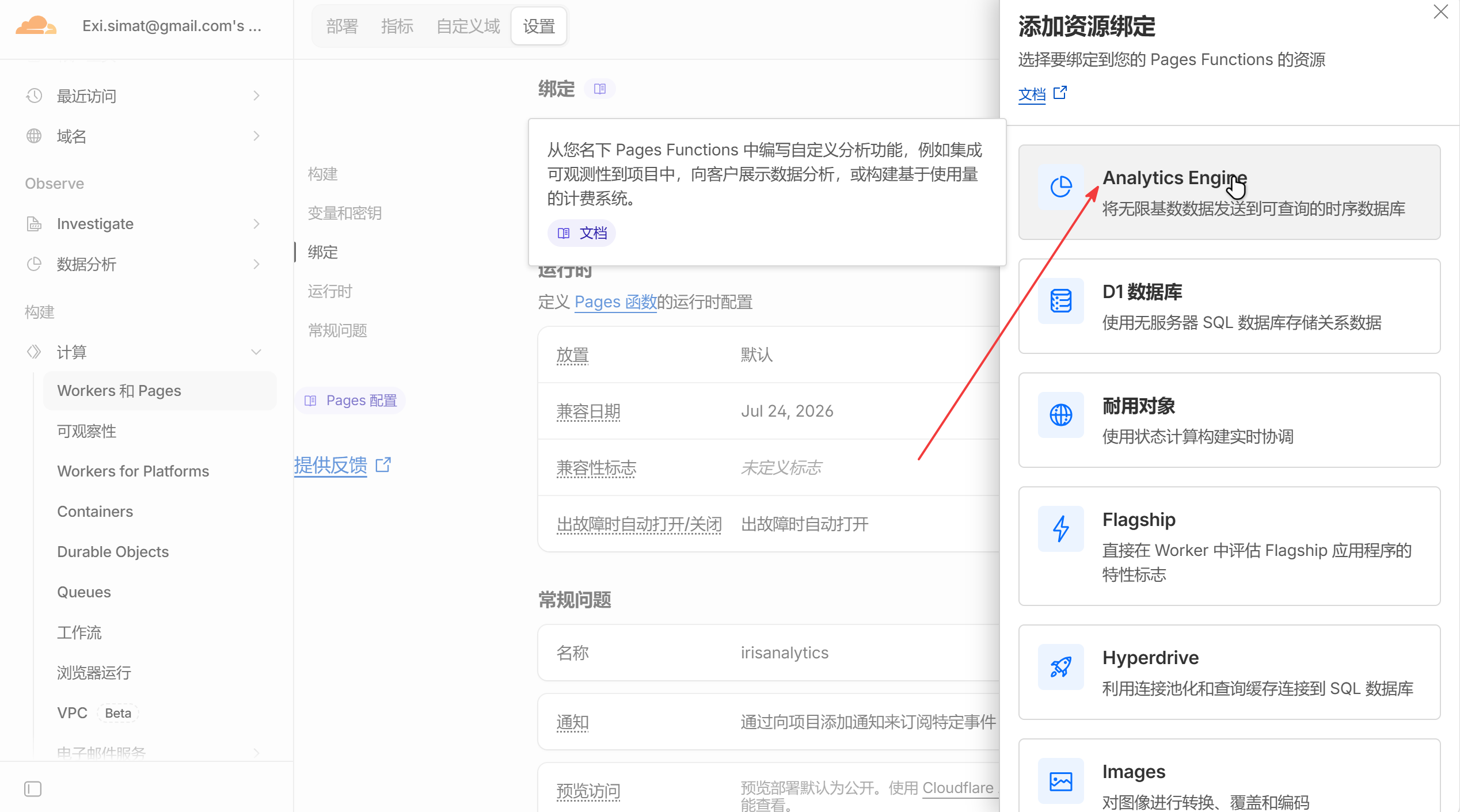Open the 部署 tab

pyautogui.click(x=342, y=26)
